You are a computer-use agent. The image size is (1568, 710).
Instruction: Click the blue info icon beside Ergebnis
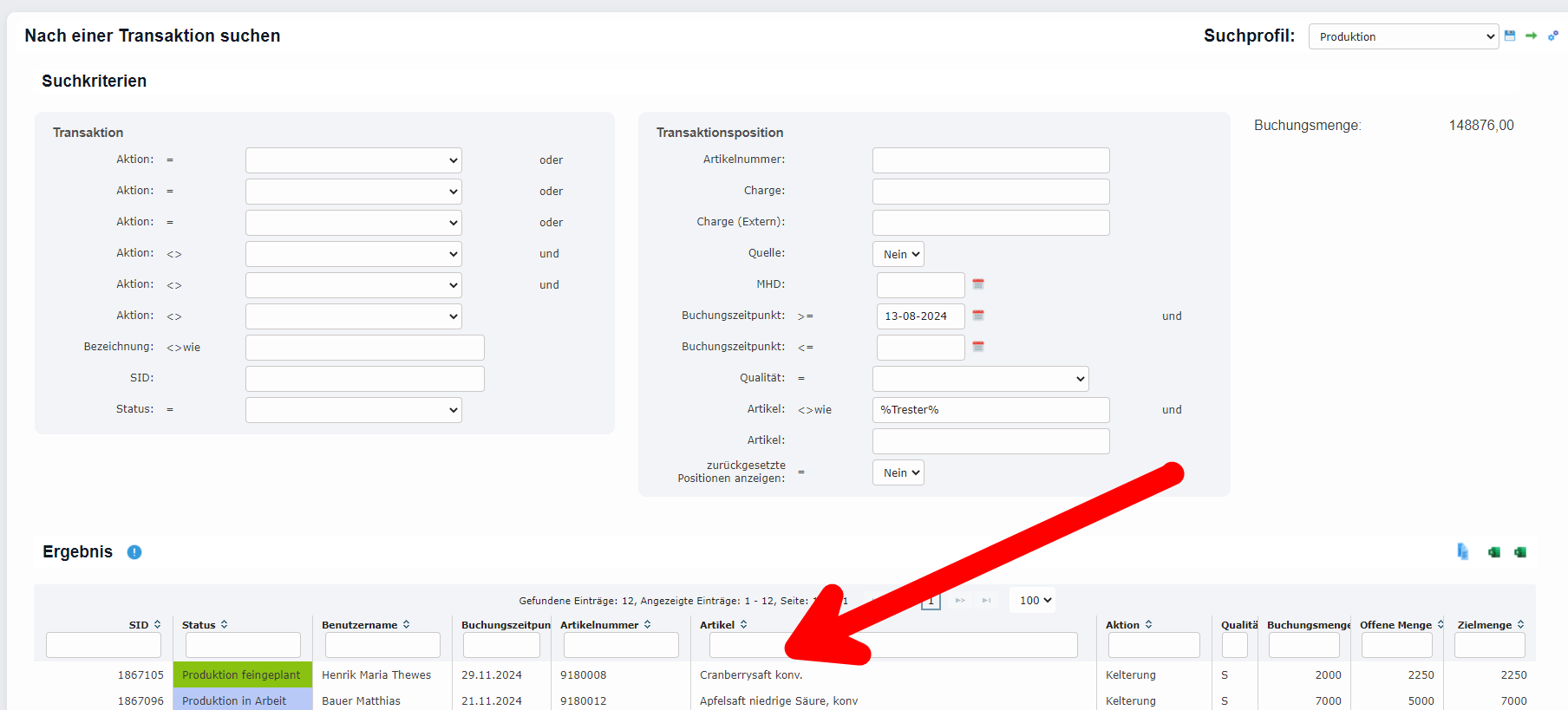(134, 552)
